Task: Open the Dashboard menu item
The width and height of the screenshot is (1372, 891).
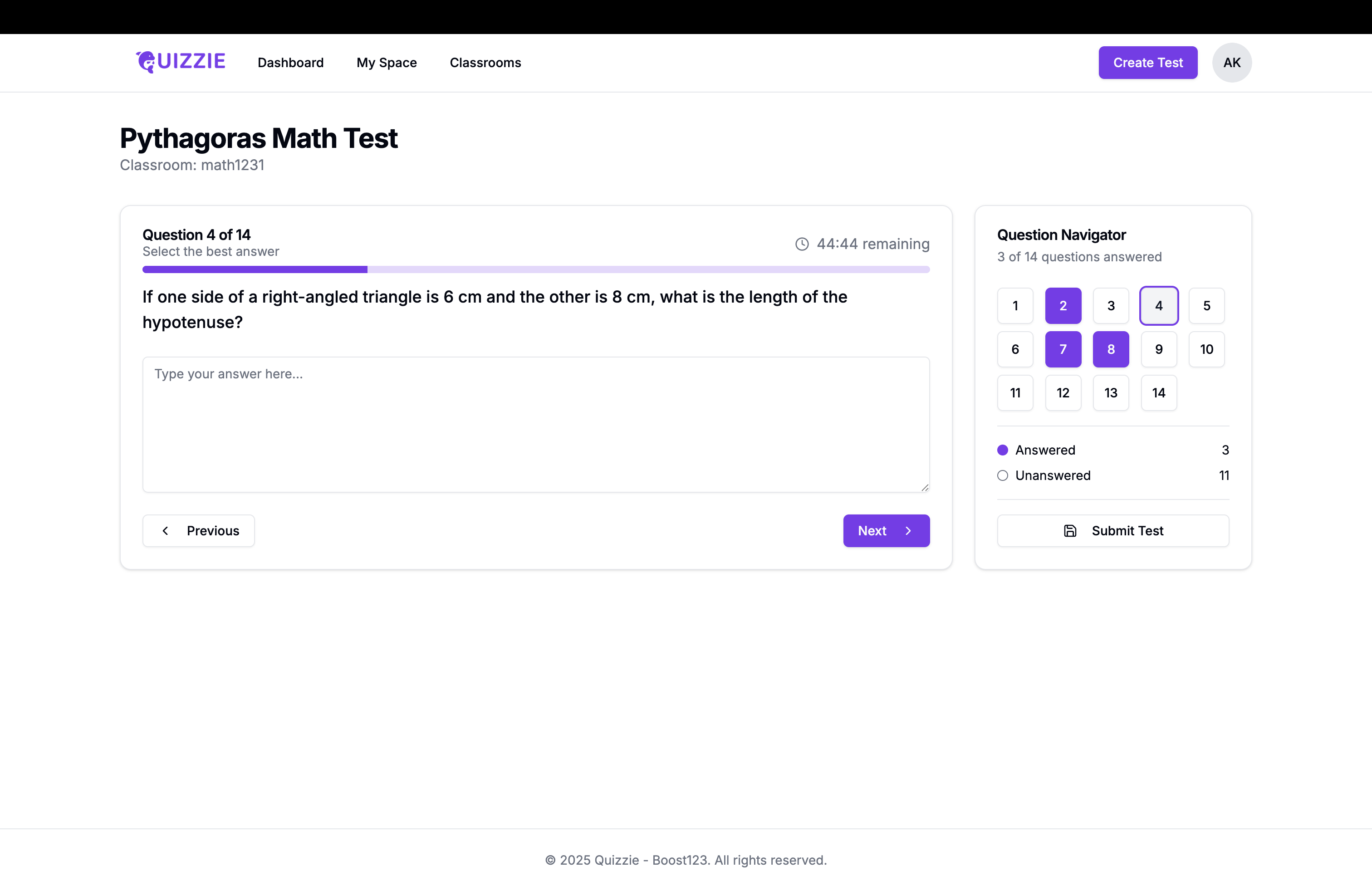Action: pyautogui.click(x=290, y=62)
